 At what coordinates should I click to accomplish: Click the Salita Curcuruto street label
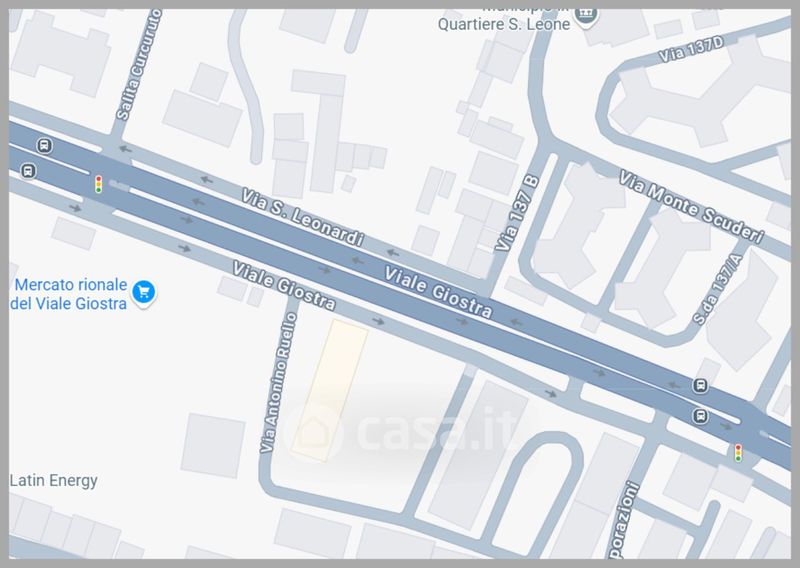139,65
